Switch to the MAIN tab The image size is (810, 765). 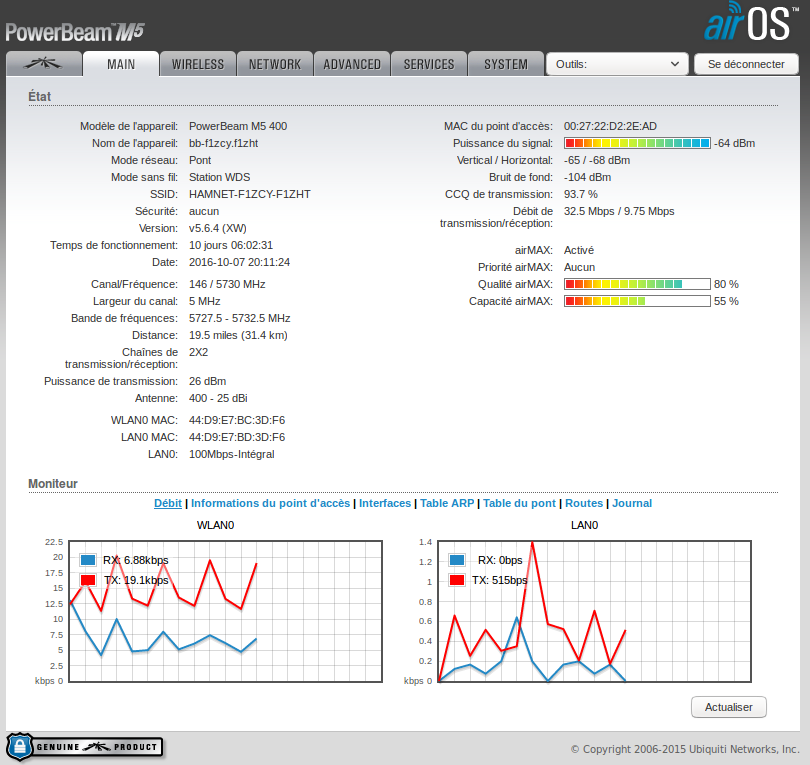121,64
